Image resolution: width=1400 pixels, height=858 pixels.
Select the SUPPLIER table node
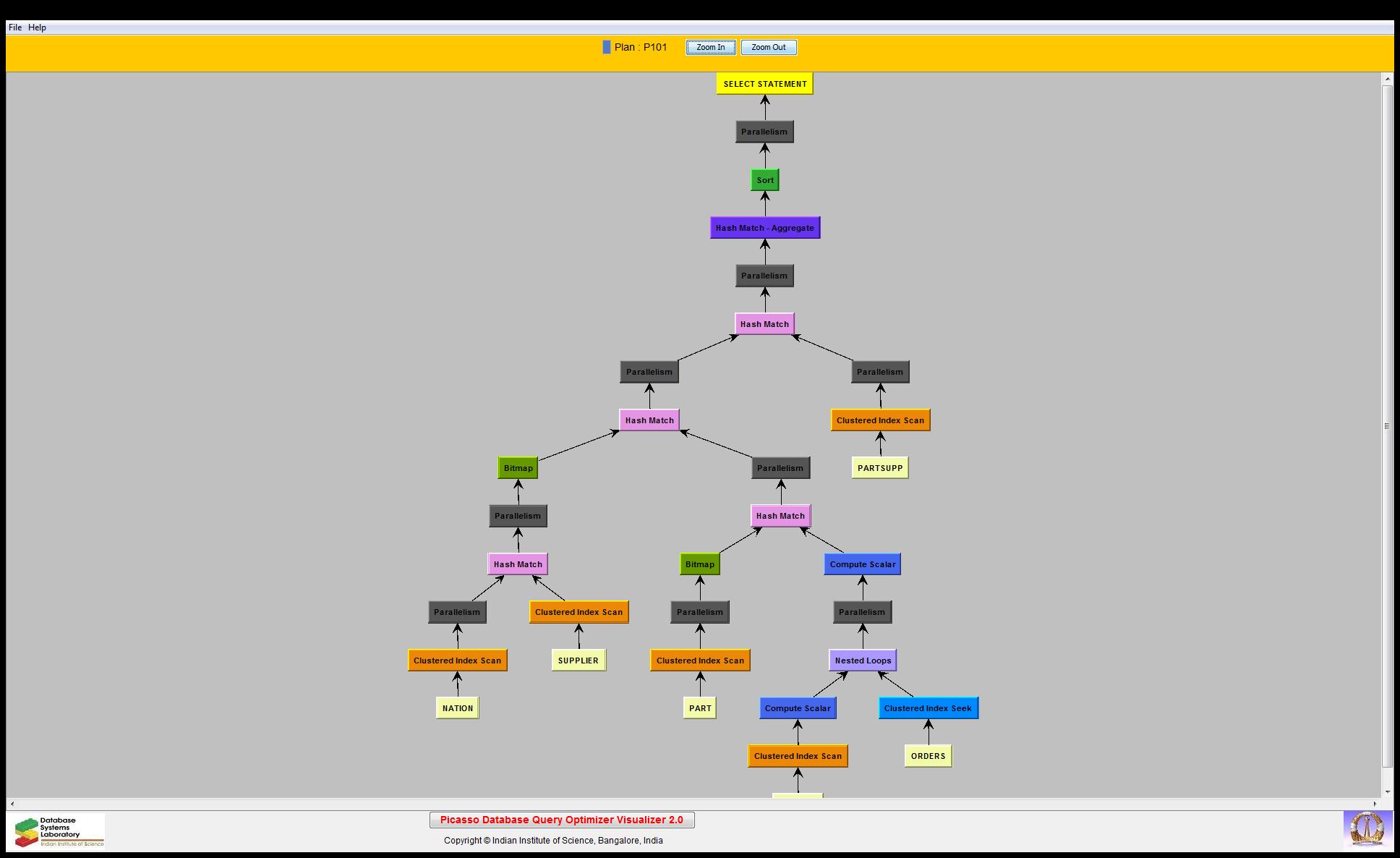pos(578,661)
